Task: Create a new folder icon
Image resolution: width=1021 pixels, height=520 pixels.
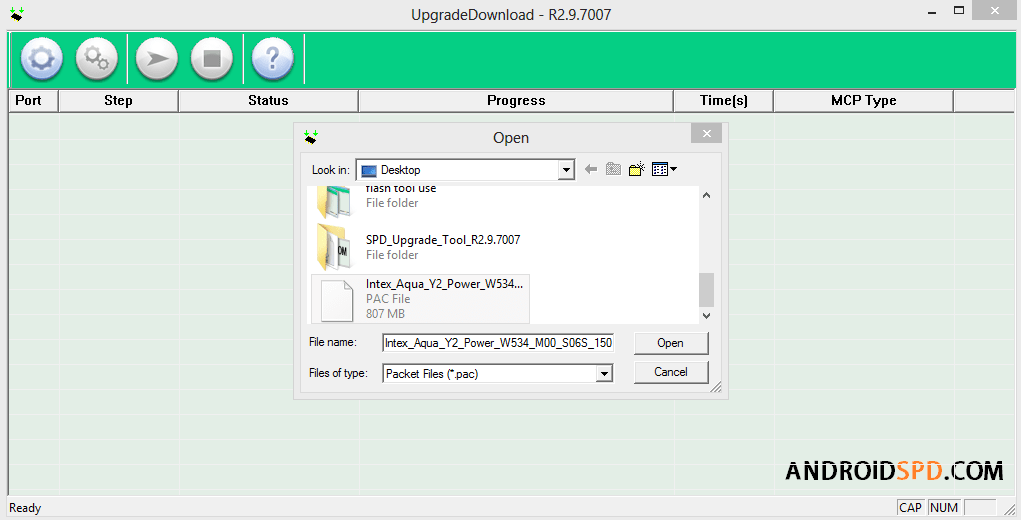Action: [636, 169]
